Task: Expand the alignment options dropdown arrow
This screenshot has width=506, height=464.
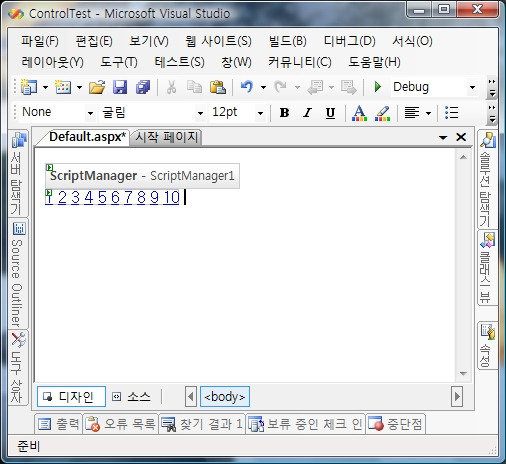Action: (429, 113)
